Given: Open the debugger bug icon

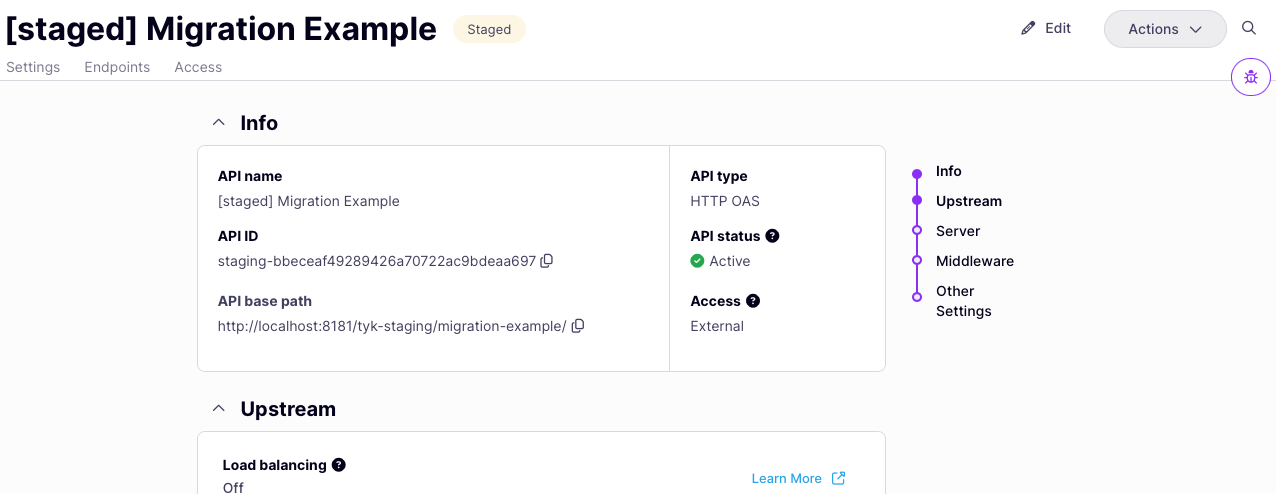Looking at the screenshot, I should (1250, 77).
